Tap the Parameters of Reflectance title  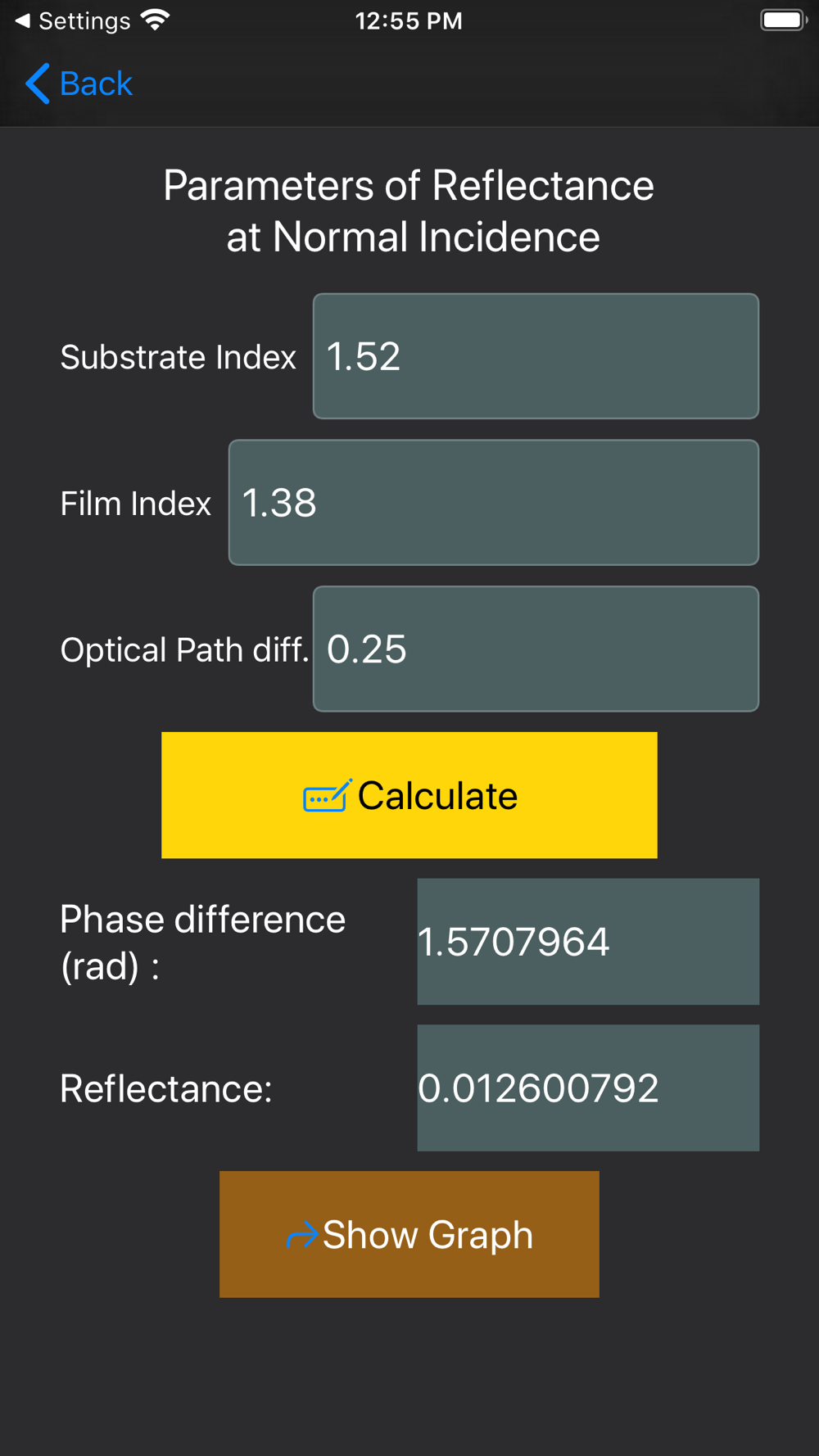pyautogui.click(x=409, y=211)
